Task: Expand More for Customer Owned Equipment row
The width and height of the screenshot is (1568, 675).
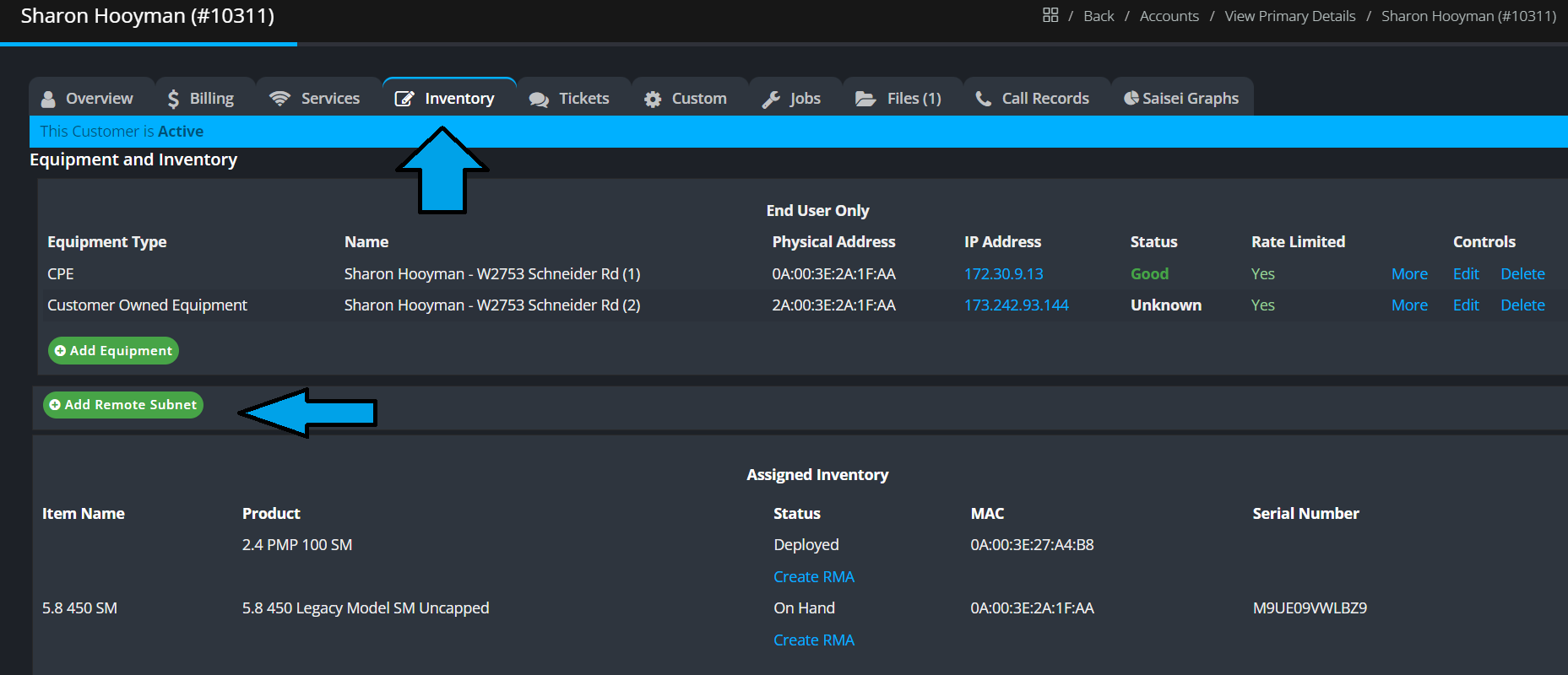Action: [1409, 305]
